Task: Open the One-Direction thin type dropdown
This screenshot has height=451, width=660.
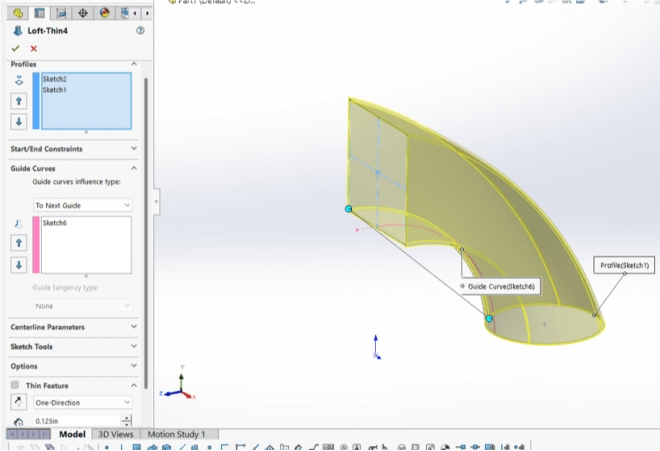Action: click(x=83, y=402)
